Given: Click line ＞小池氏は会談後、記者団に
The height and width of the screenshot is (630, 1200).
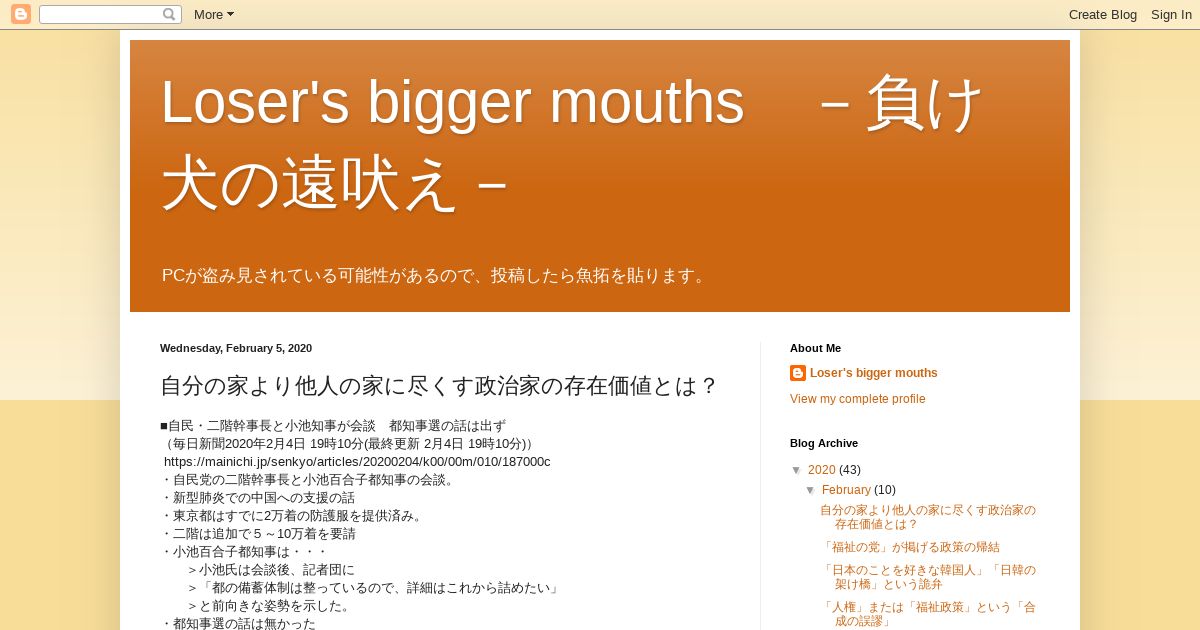Looking at the screenshot, I should [x=270, y=570].
